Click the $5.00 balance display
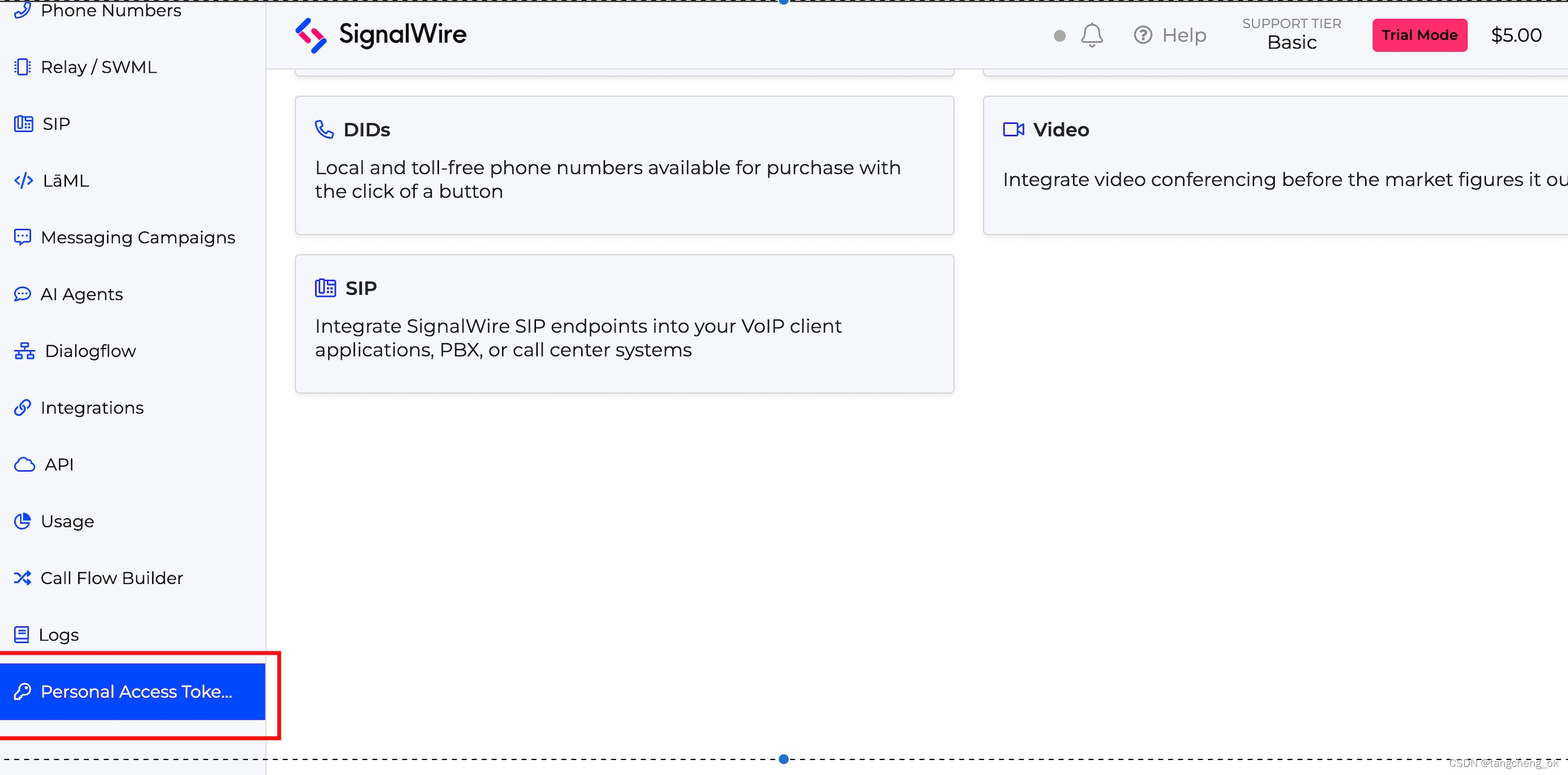Viewport: 1568px width, 775px height. pos(1516,35)
